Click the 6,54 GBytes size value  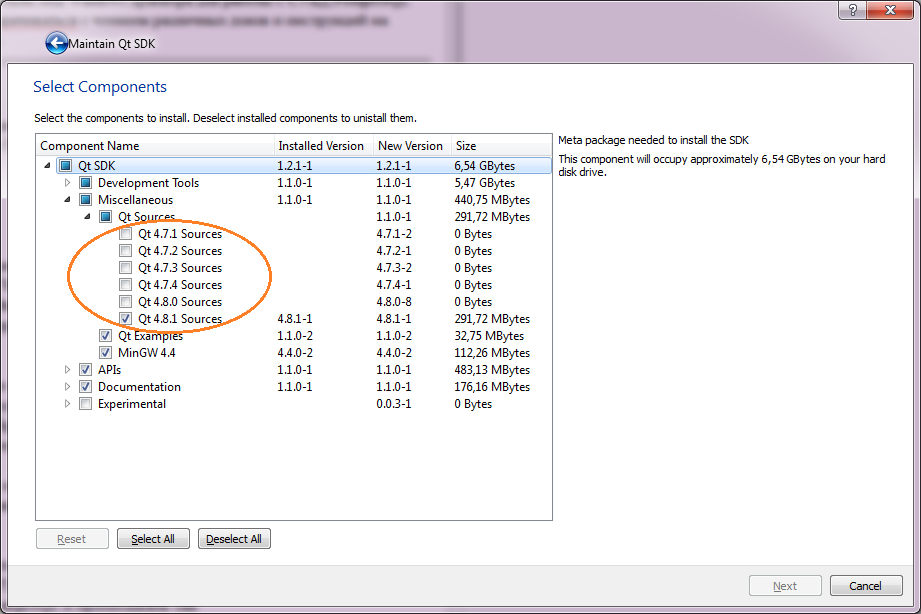[x=485, y=166]
